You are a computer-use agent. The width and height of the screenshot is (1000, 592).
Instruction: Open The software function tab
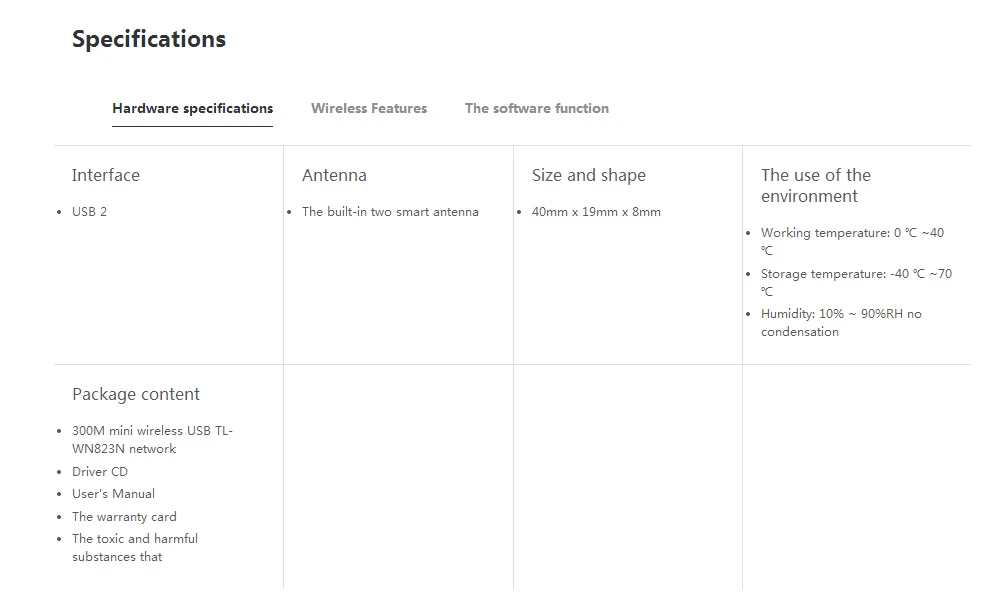click(x=536, y=108)
